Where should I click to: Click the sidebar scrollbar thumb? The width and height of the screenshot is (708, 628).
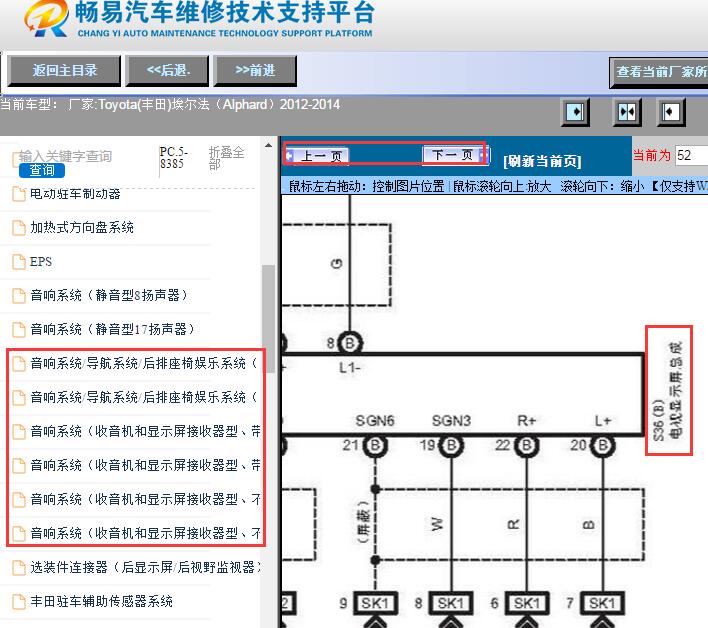[268, 319]
